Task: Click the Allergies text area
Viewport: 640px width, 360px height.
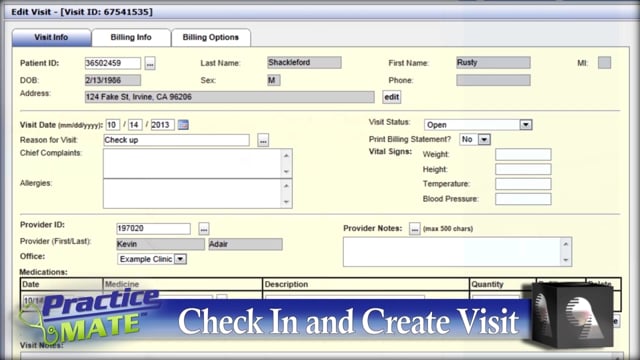Action: pyautogui.click(x=192, y=194)
